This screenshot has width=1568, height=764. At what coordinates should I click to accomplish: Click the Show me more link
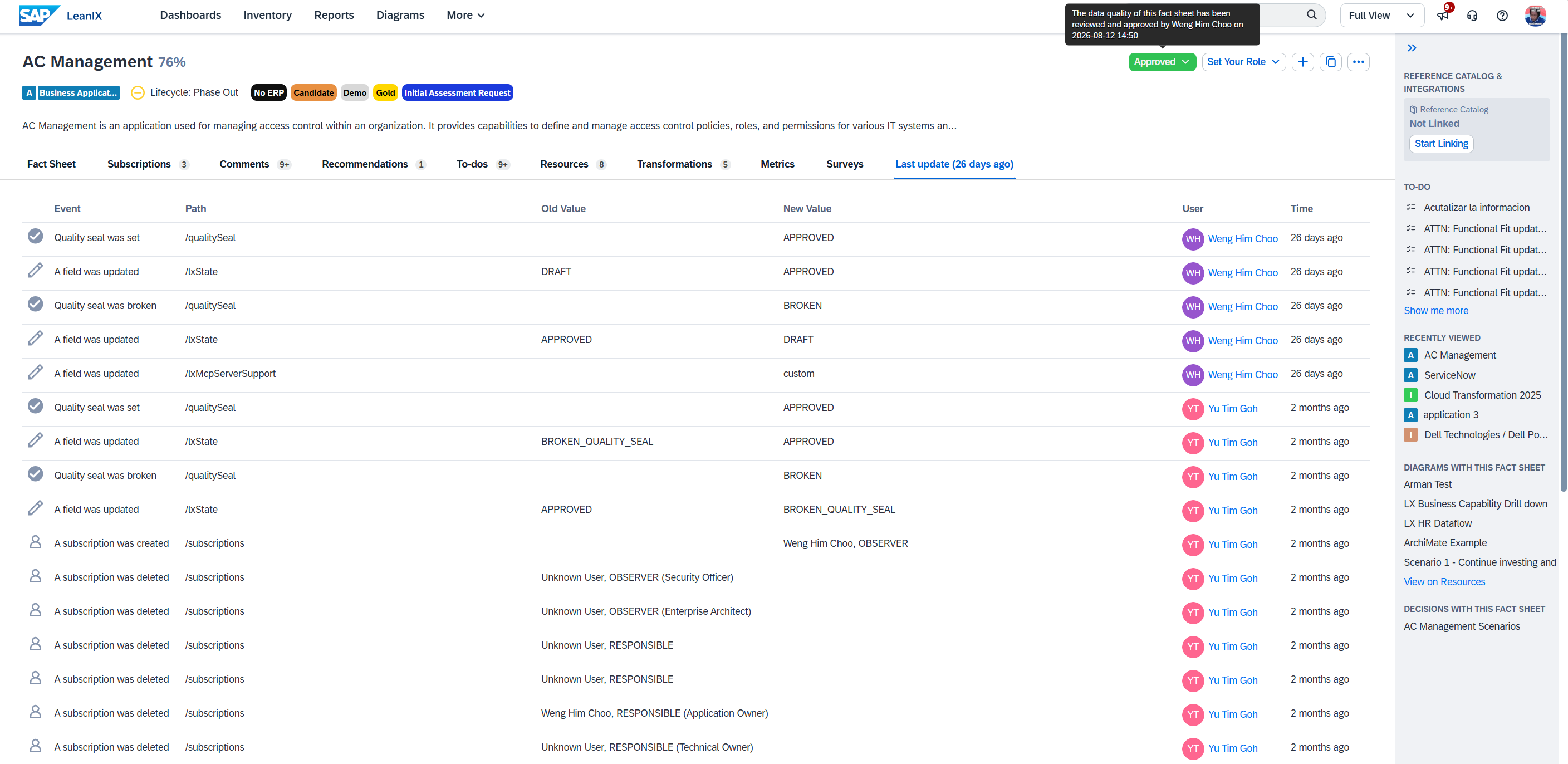point(1435,311)
